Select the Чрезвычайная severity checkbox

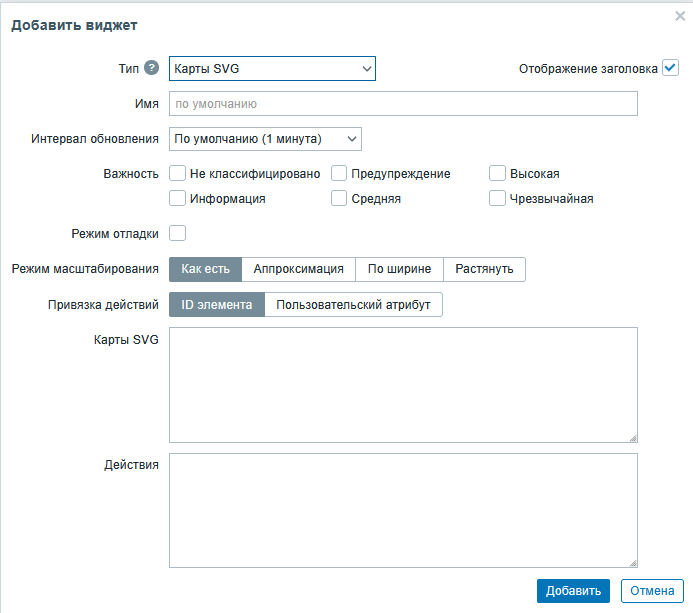(498, 198)
